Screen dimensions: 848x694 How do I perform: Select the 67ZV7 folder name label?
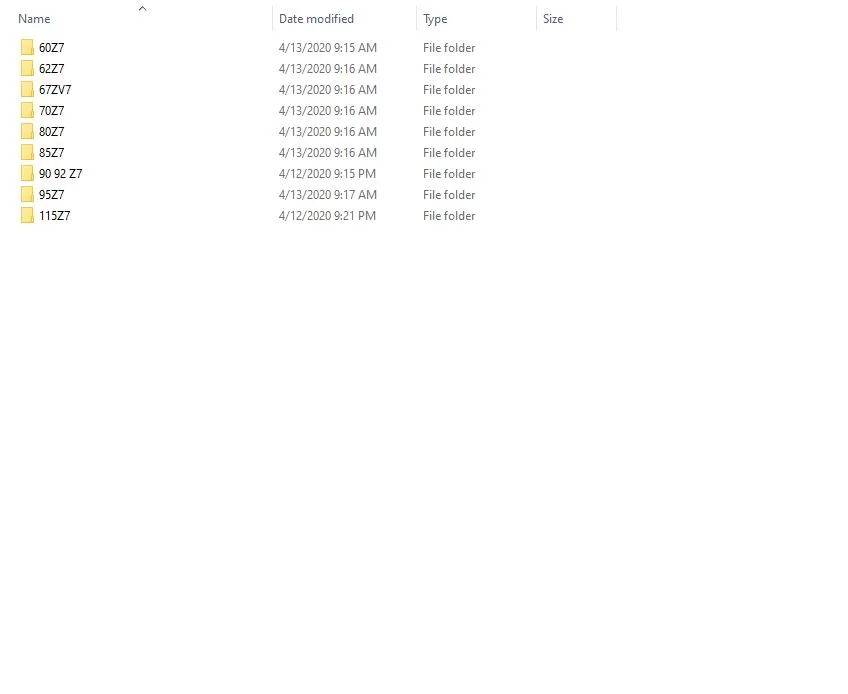click(55, 90)
